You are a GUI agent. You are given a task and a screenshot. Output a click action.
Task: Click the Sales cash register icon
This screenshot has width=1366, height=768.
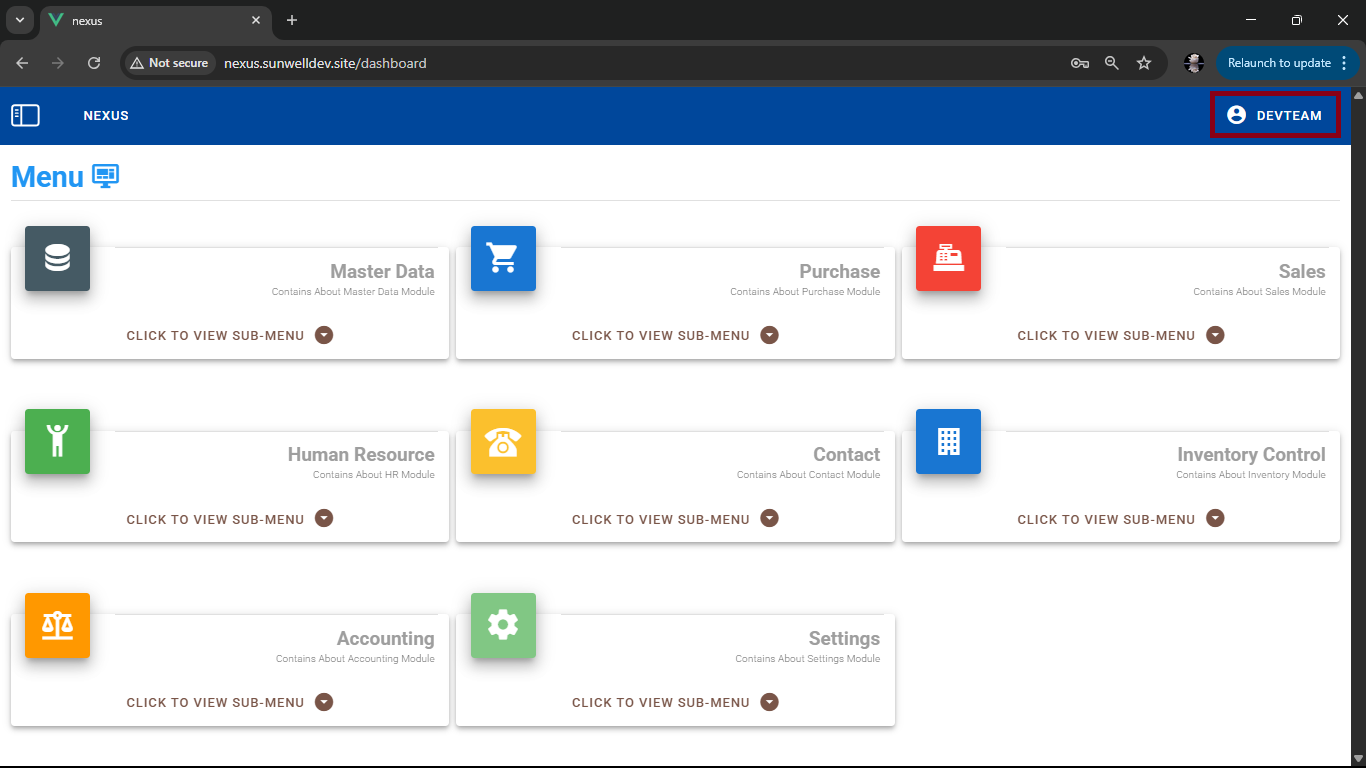pyautogui.click(x=948, y=259)
